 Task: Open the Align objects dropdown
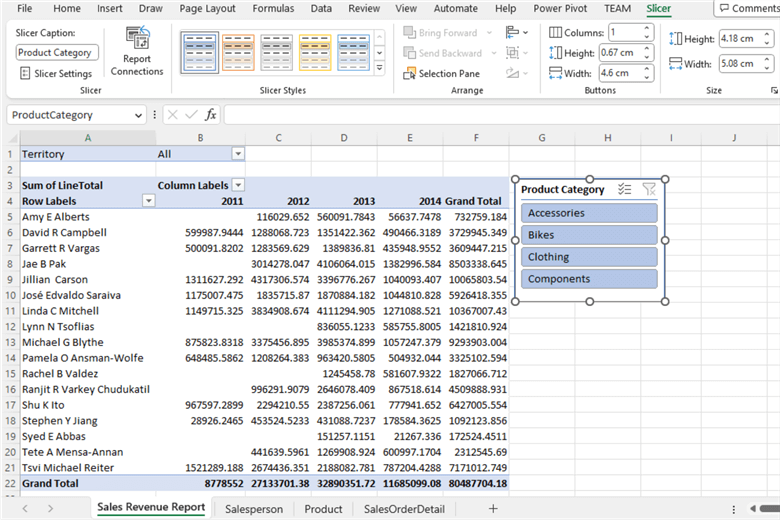[517, 33]
